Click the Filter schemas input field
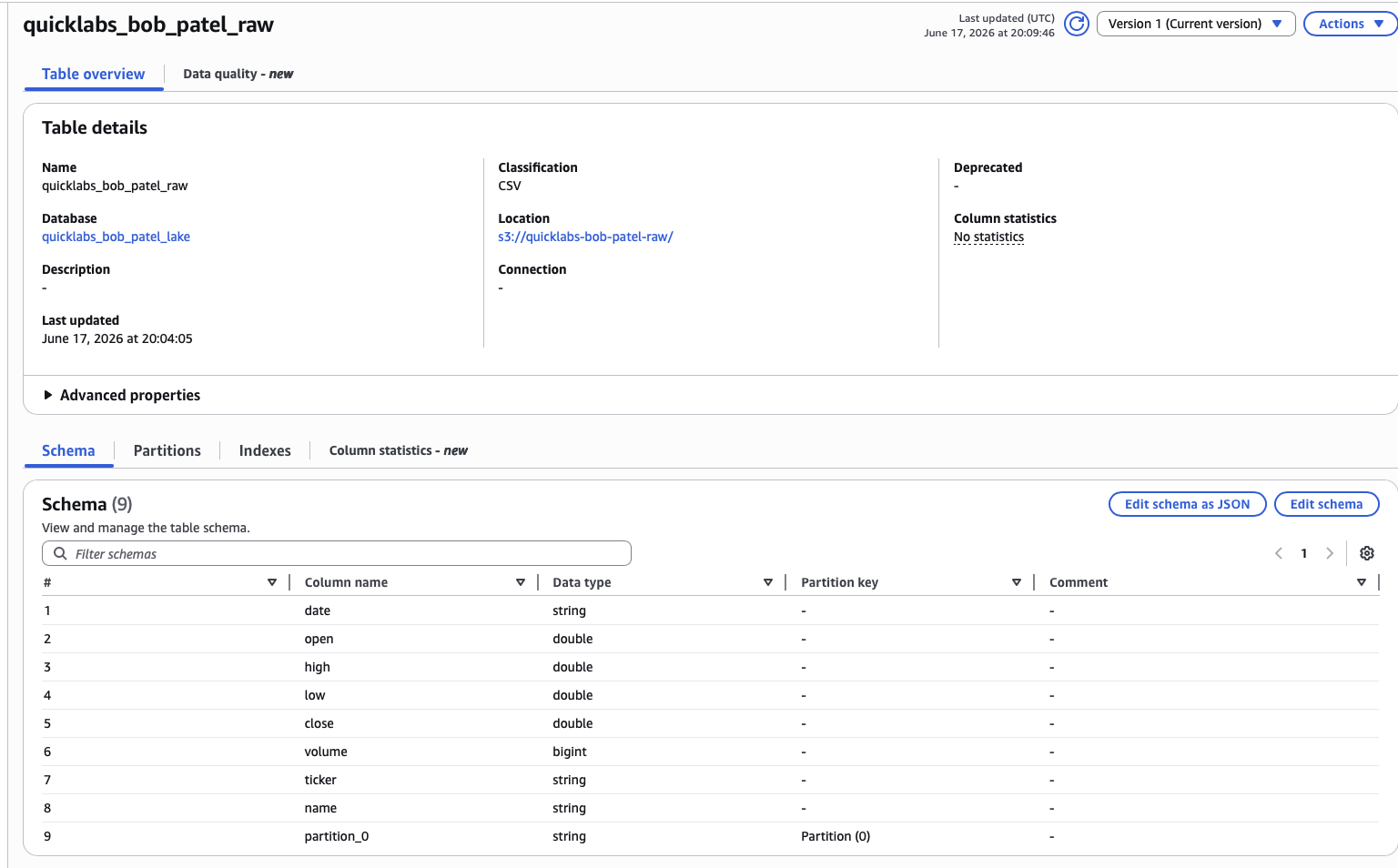Screen dimensions: 1398x868 tap(337, 553)
